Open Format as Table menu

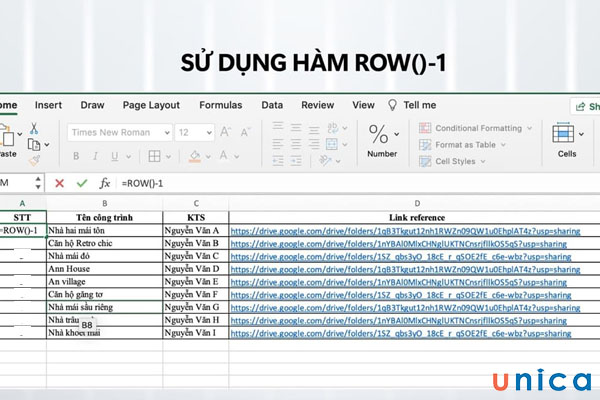click(x=462, y=145)
